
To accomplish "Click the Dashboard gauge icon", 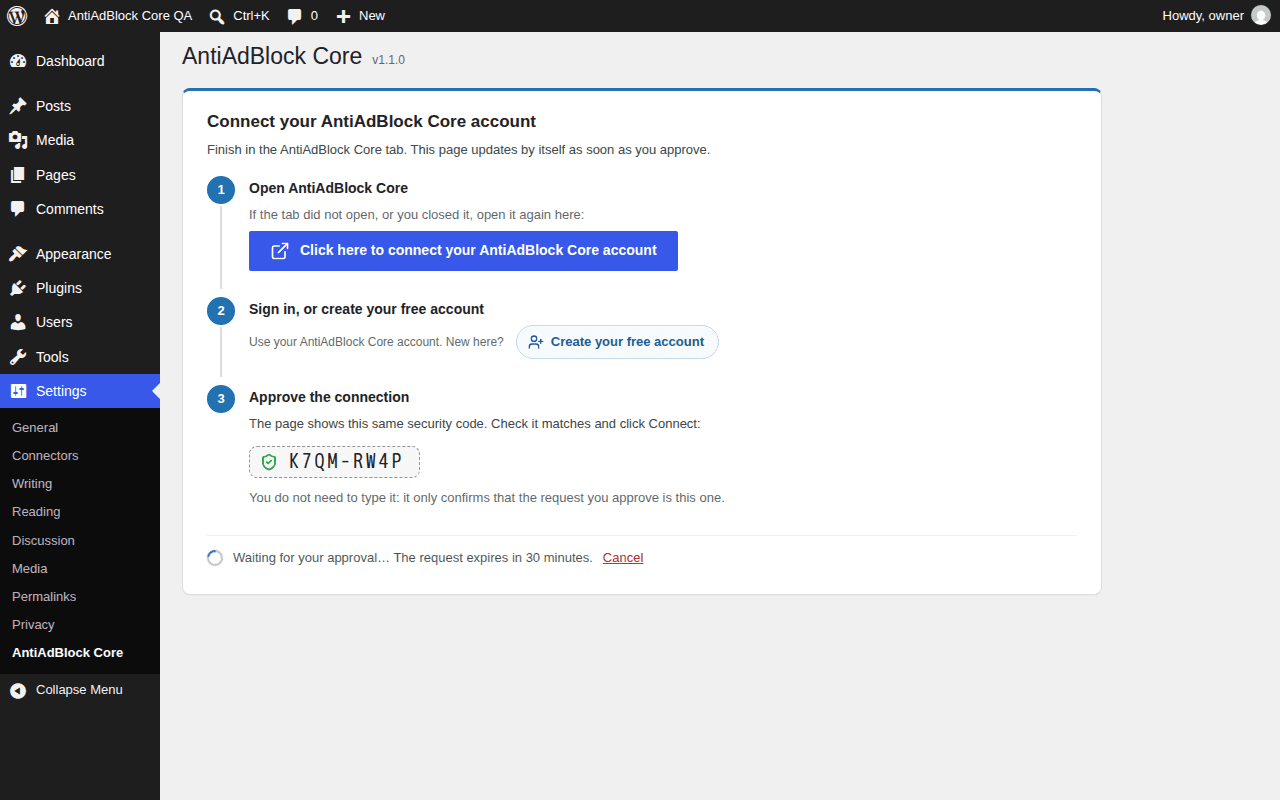I will tap(18, 61).
